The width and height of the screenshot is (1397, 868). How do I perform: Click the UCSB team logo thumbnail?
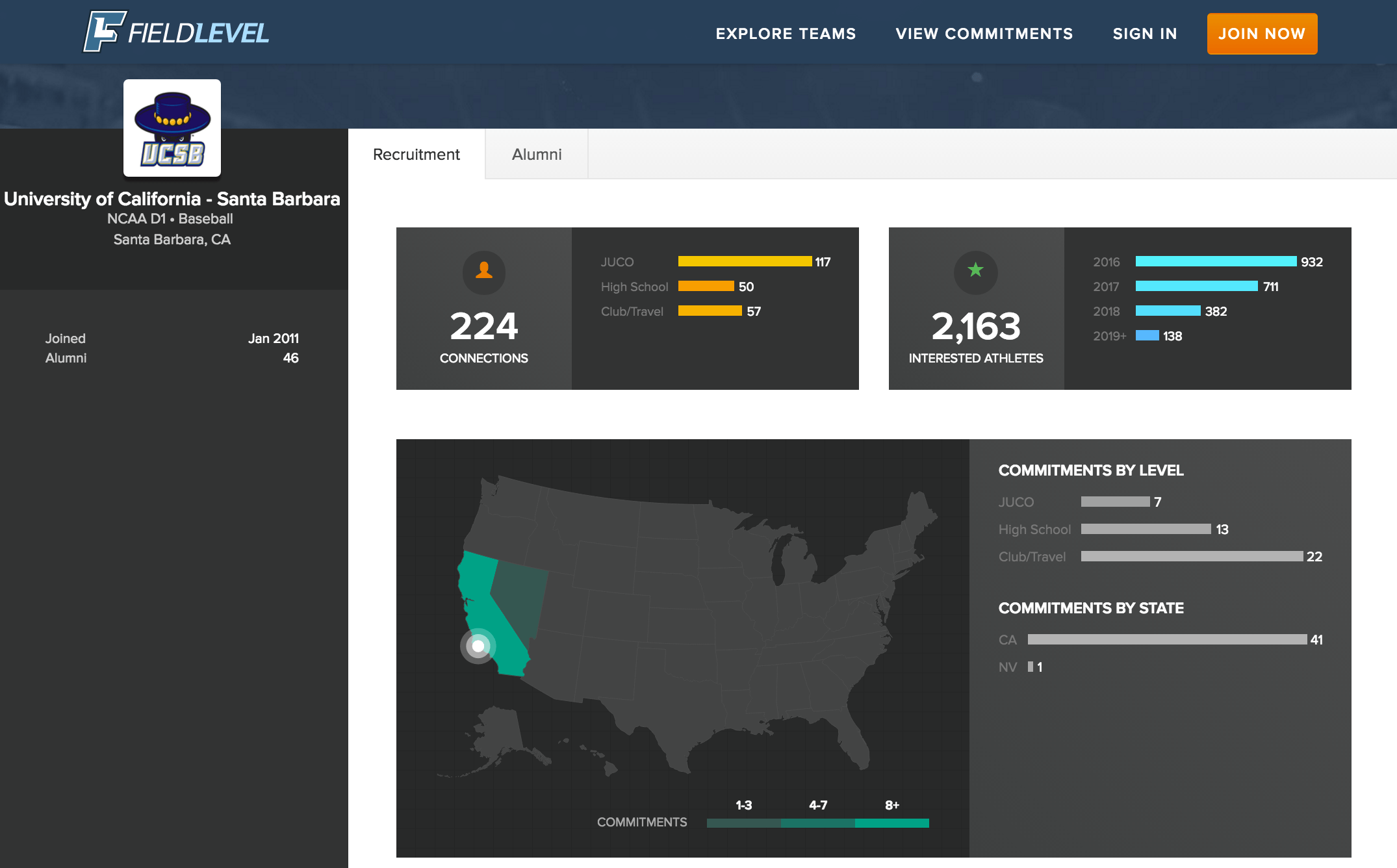172,128
